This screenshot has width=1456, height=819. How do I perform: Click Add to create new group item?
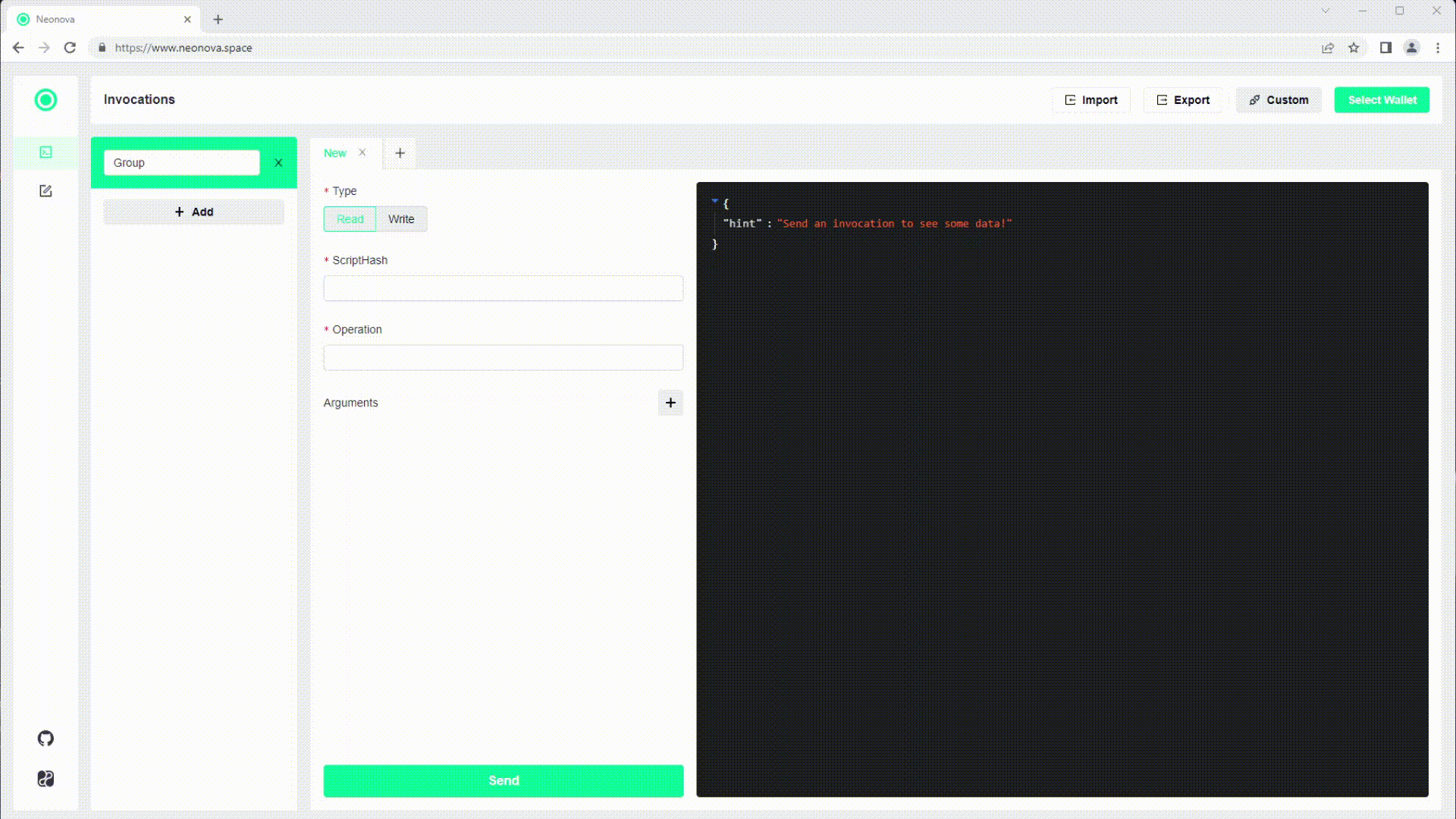193,211
